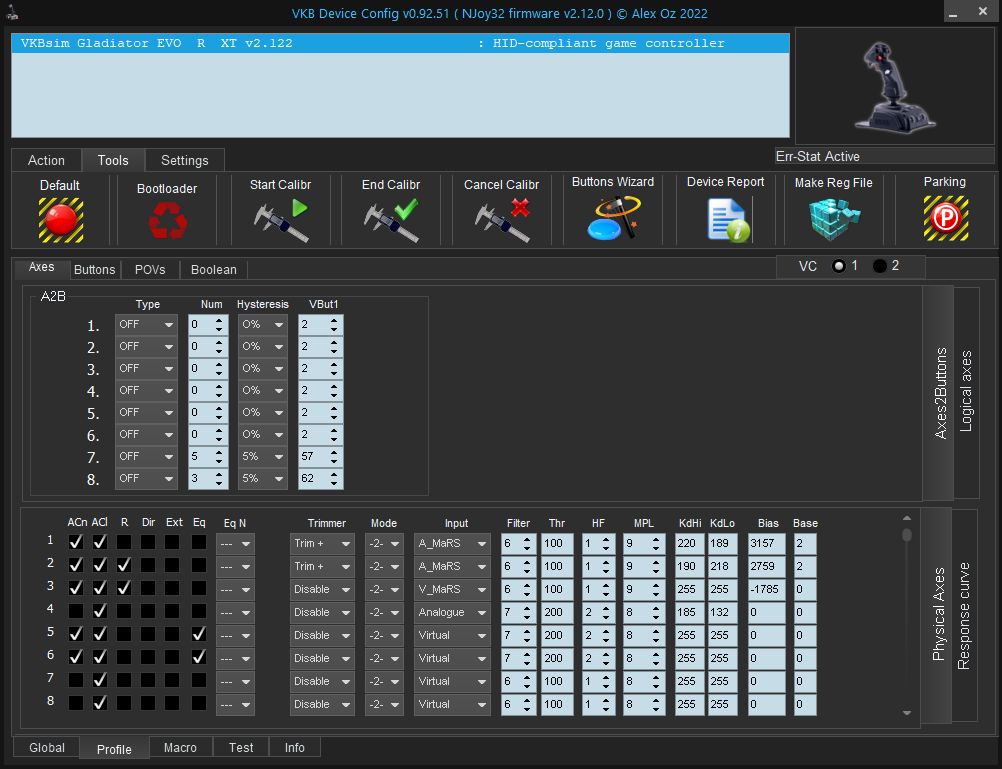Click the Err-Stat Active status field
1002x769 pixels.
(x=884, y=157)
